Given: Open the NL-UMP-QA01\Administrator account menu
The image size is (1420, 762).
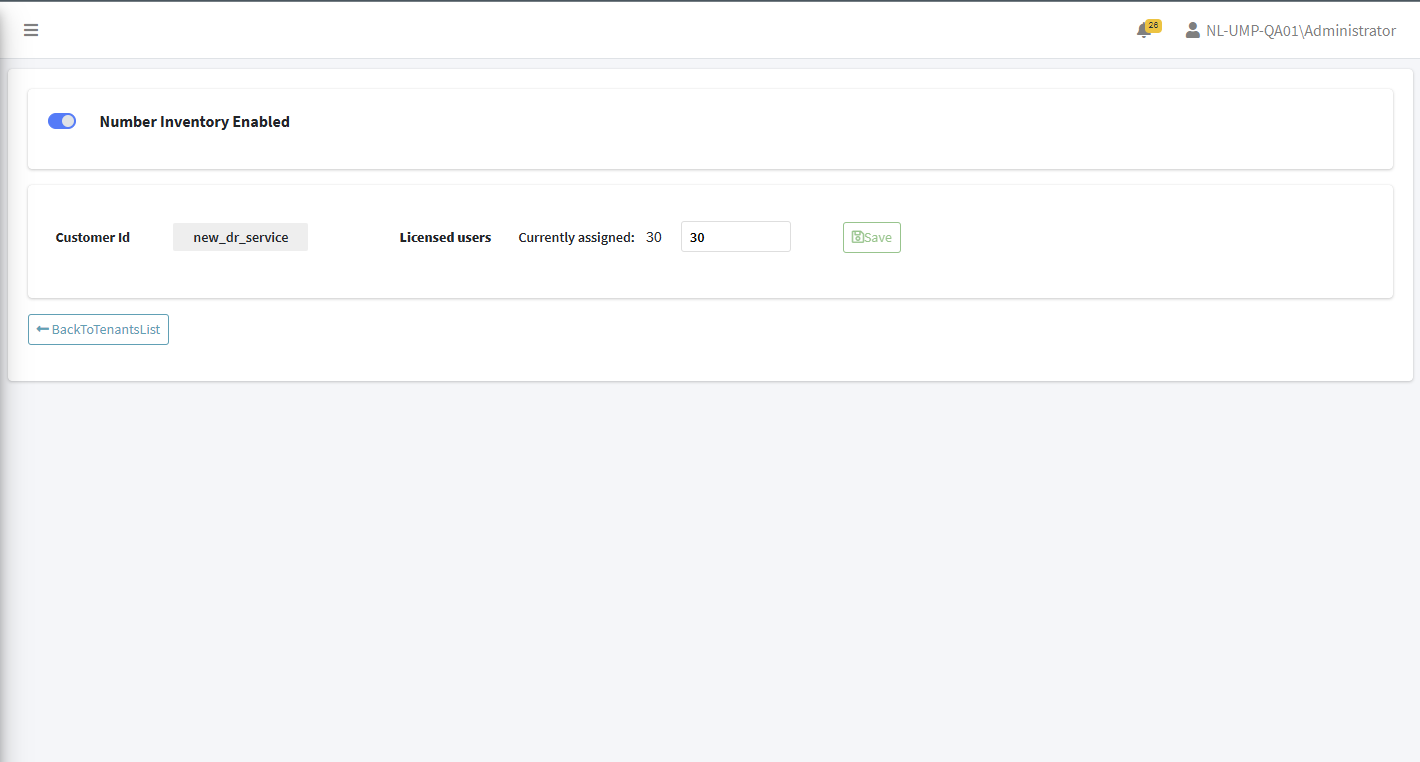Looking at the screenshot, I should click(x=1290, y=31).
